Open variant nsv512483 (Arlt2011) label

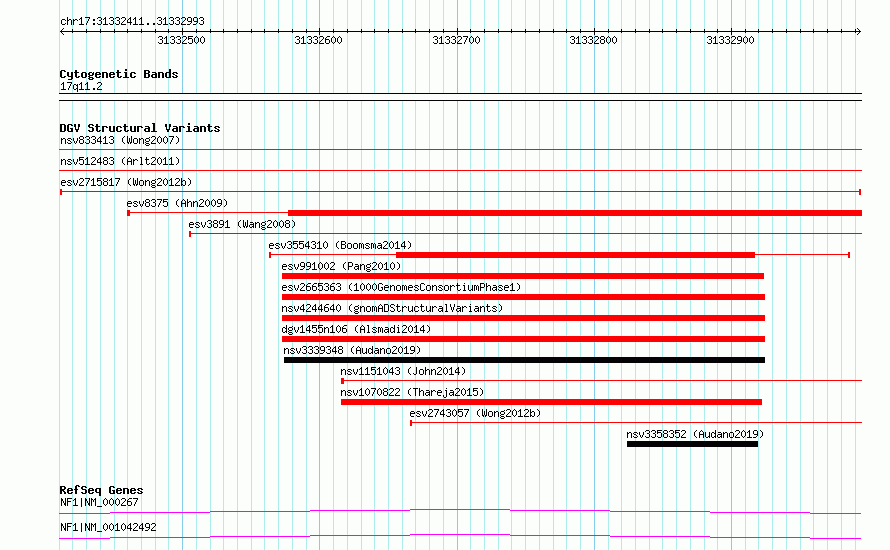120,161
